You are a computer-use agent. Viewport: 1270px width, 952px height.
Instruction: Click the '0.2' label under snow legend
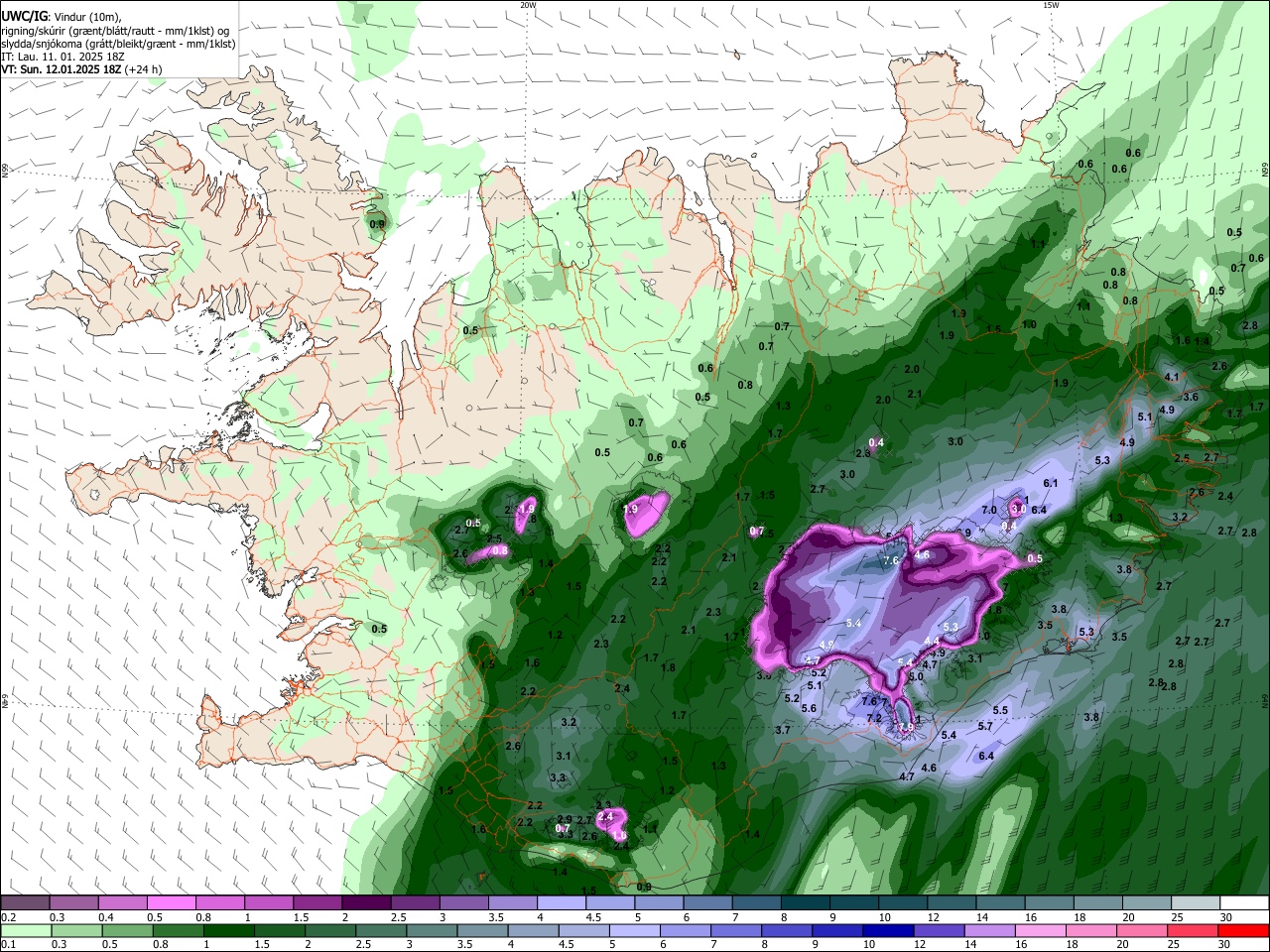8,917
